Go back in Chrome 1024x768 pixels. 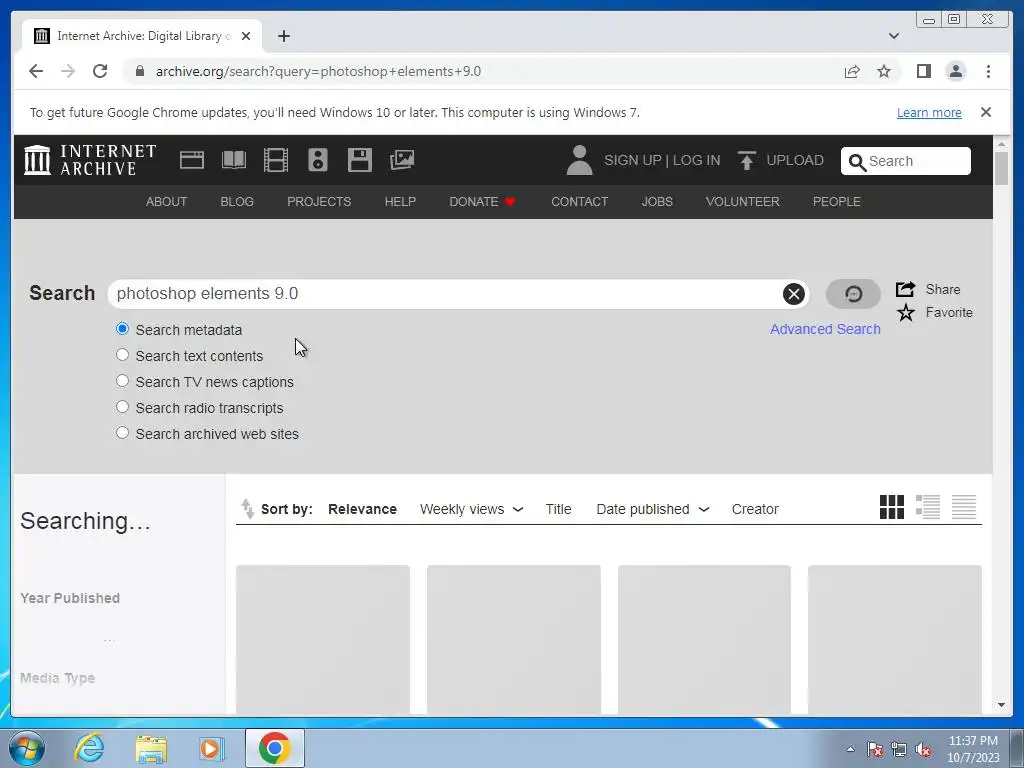tap(36, 71)
